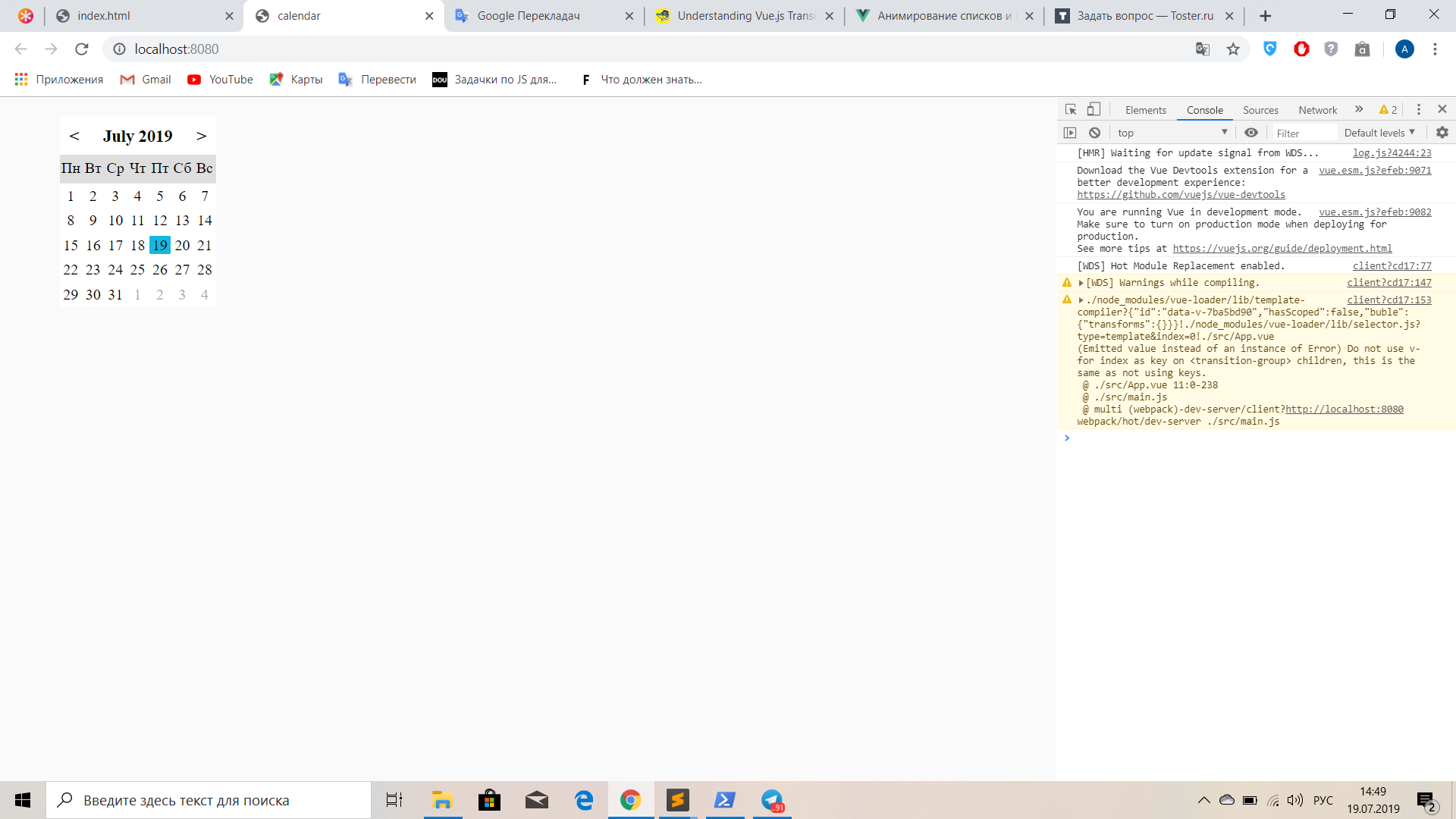Open the shopping bag extension icon
The height and width of the screenshot is (819, 1456).
tap(1363, 49)
